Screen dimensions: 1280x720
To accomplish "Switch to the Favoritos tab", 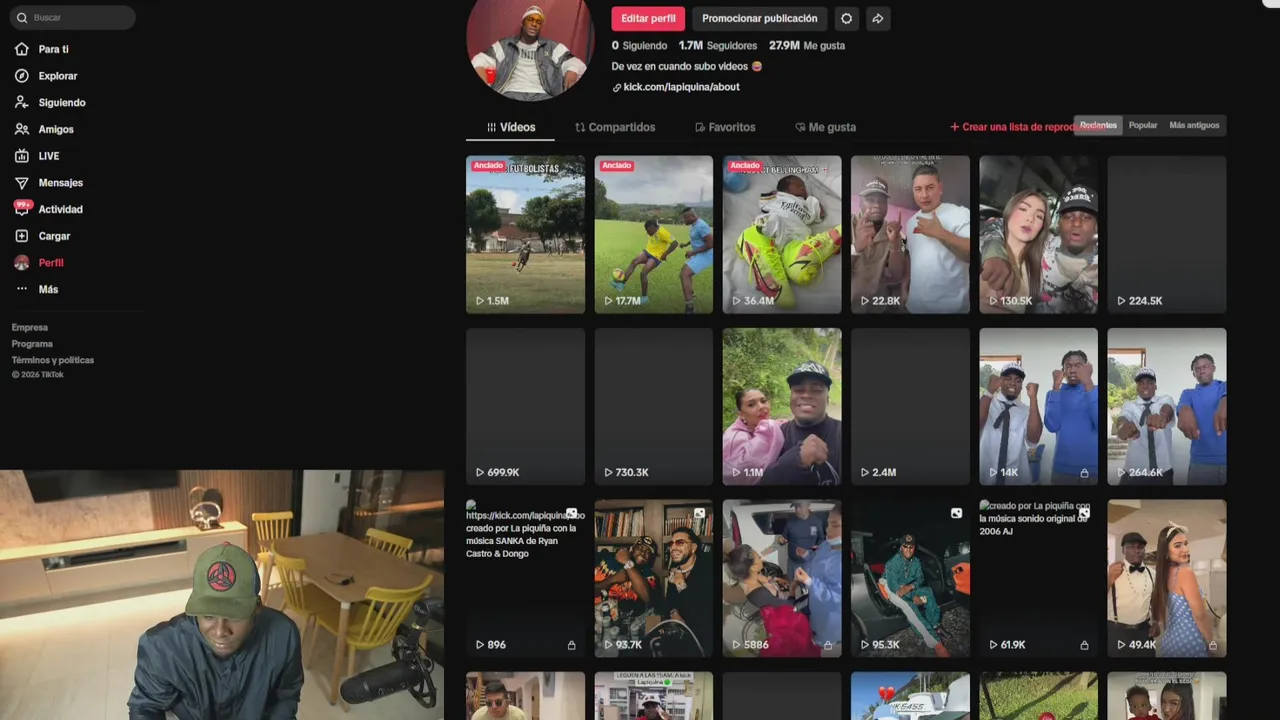I will [725, 127].
